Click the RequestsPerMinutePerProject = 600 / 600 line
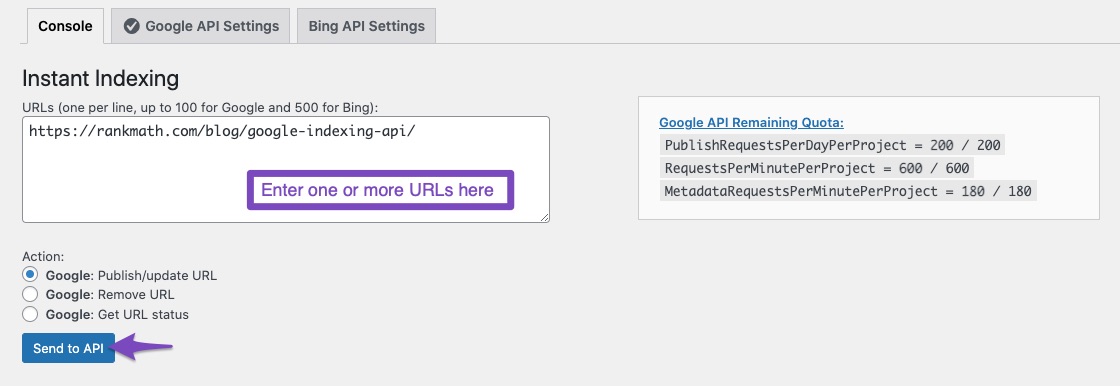Viewport: 1120px width, 386px height. (816, 168)
